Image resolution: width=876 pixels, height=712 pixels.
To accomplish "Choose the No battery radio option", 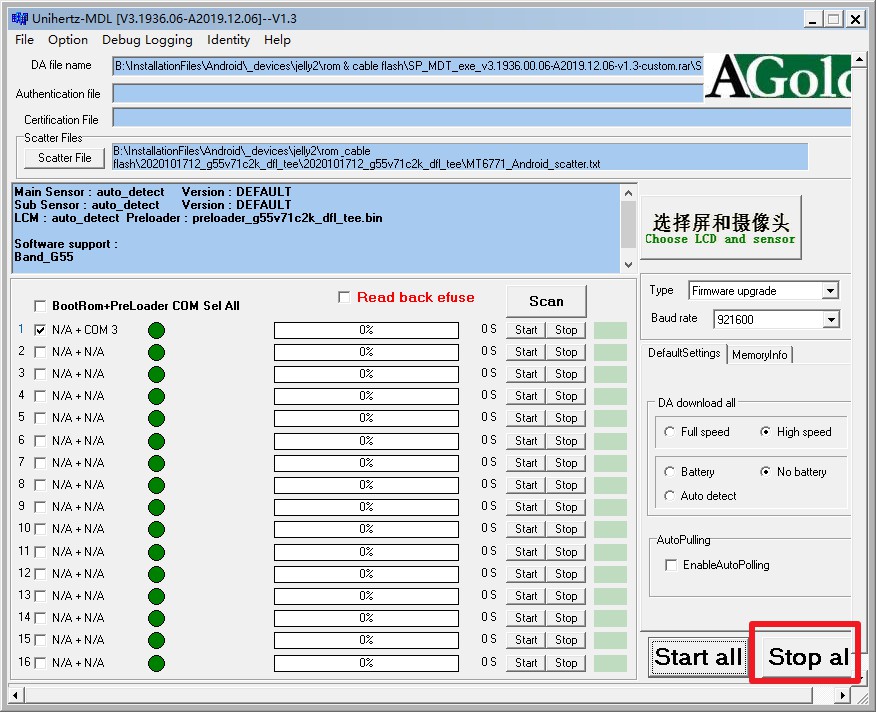I will pyautogui.click(x=765, y=472).
